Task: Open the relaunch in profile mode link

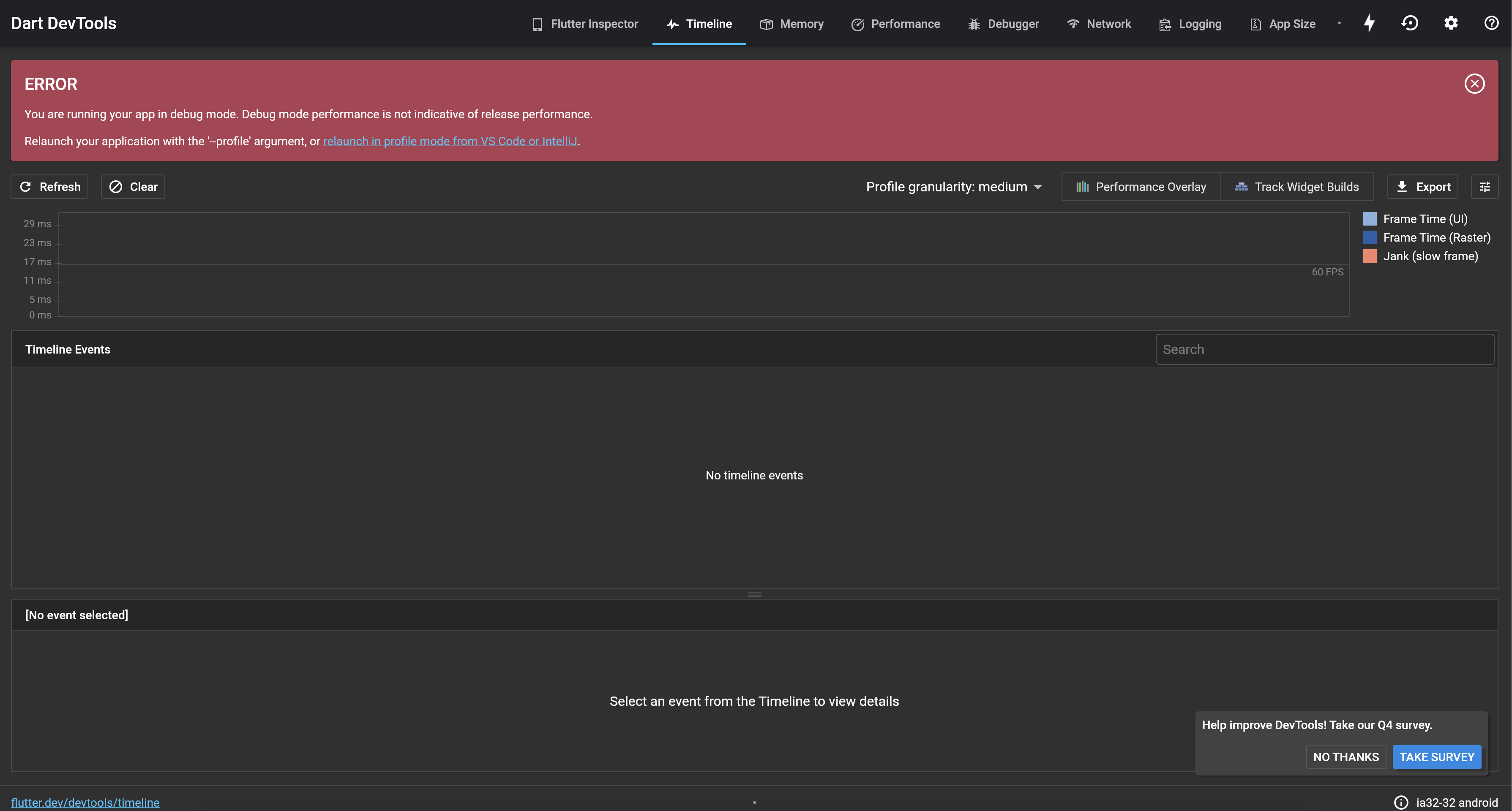Action: tap(450, 141)
